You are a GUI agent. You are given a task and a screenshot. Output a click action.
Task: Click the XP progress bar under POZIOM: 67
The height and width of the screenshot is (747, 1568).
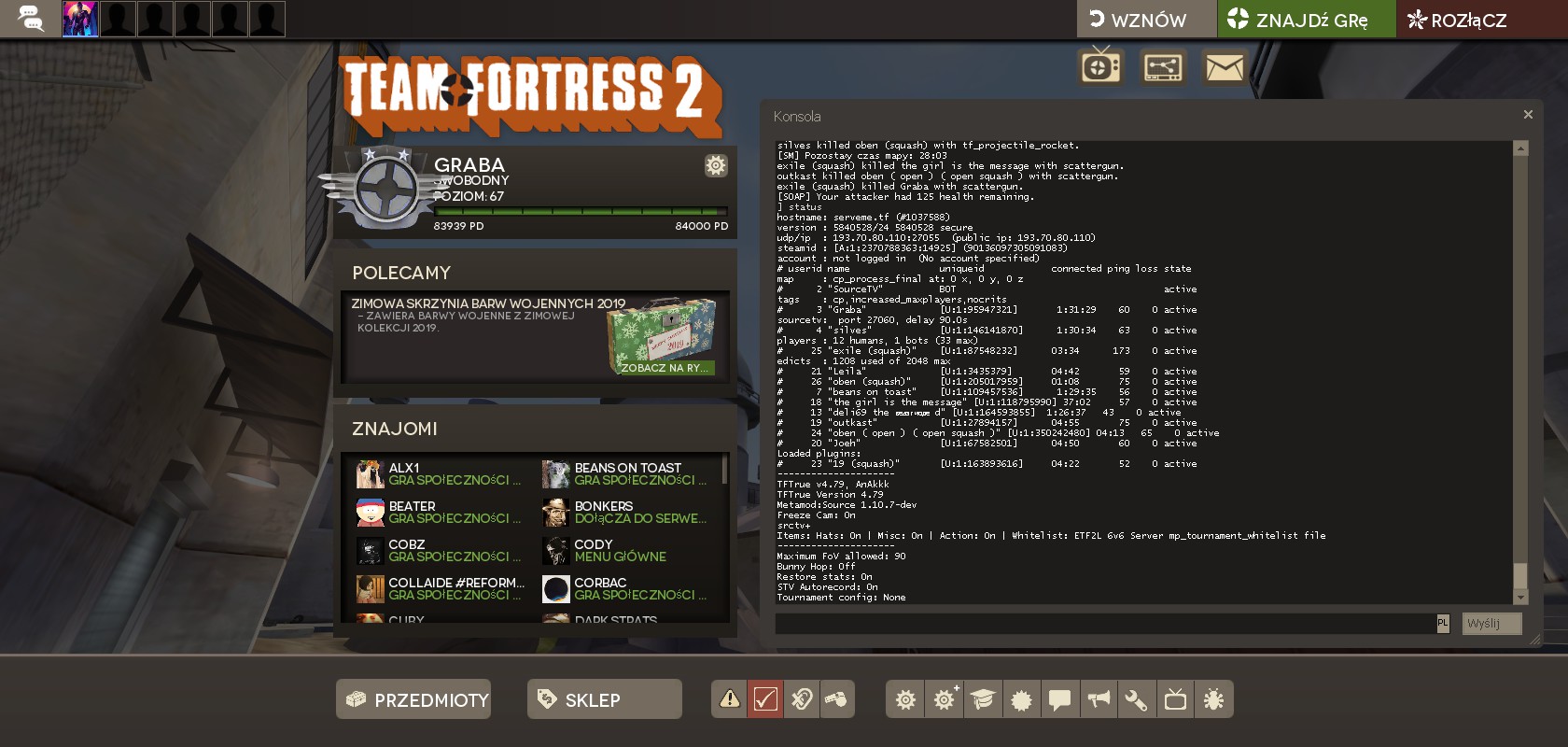pos(580,211)
